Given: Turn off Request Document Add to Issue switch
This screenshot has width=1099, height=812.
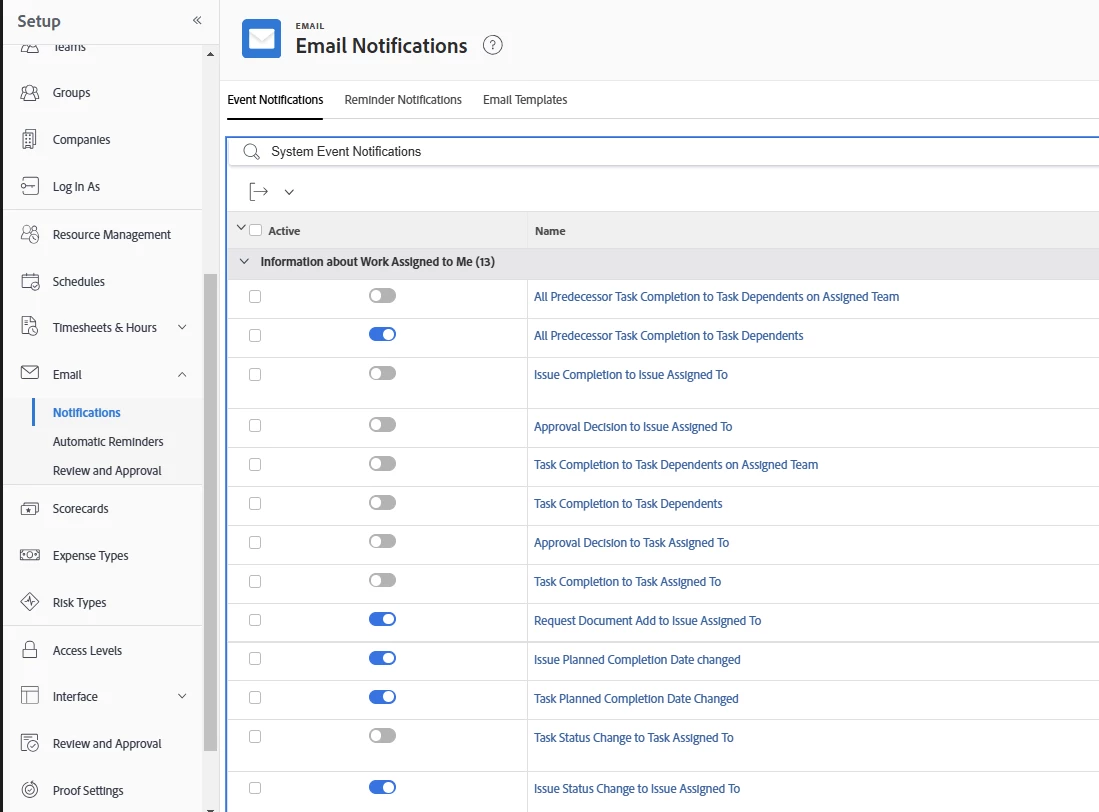Looking at the screenshot, I should pyautogui.click(x=382, y=619).
